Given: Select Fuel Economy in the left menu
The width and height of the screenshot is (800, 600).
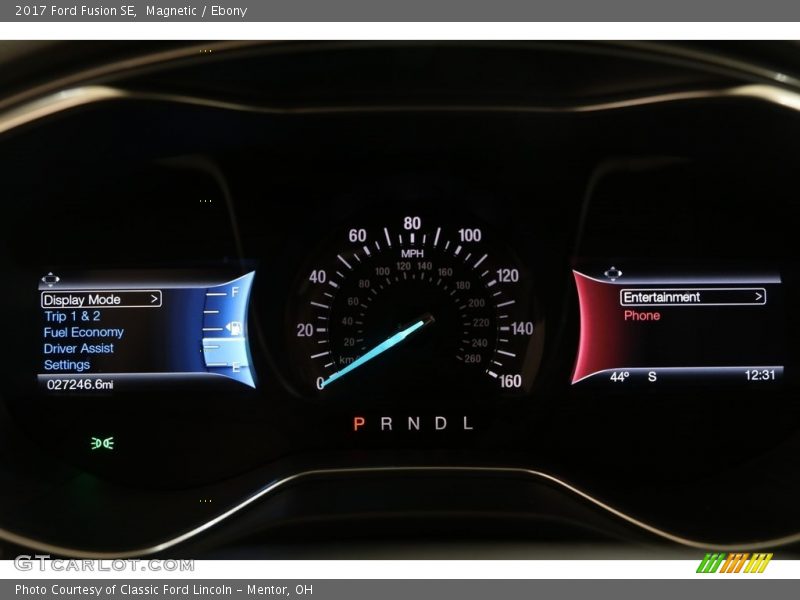Looking at the screenshot, I should tap(84, 333).
